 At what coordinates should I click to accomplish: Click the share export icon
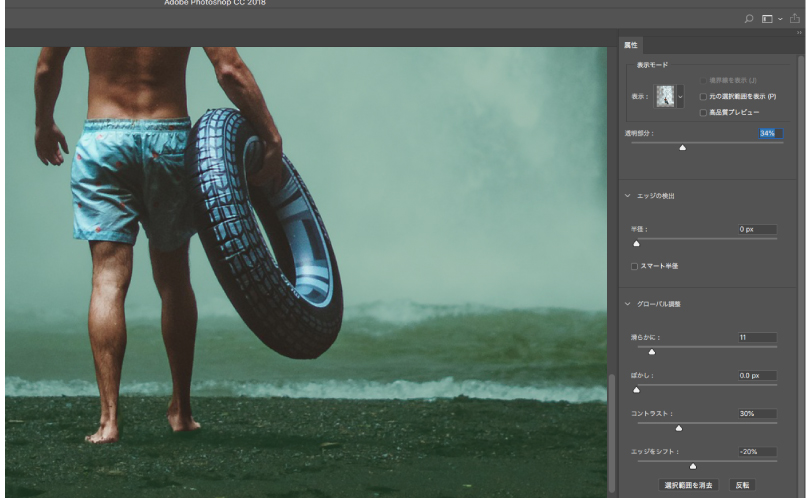pos(795,19)
